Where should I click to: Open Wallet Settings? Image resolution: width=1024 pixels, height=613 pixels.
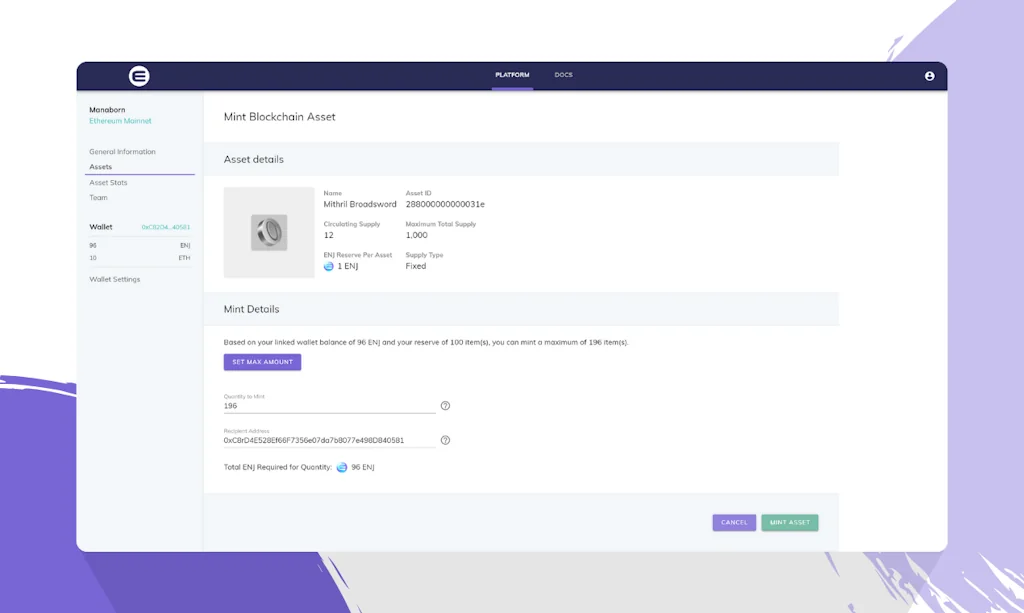pyautogui.click(x=113, y=279)
